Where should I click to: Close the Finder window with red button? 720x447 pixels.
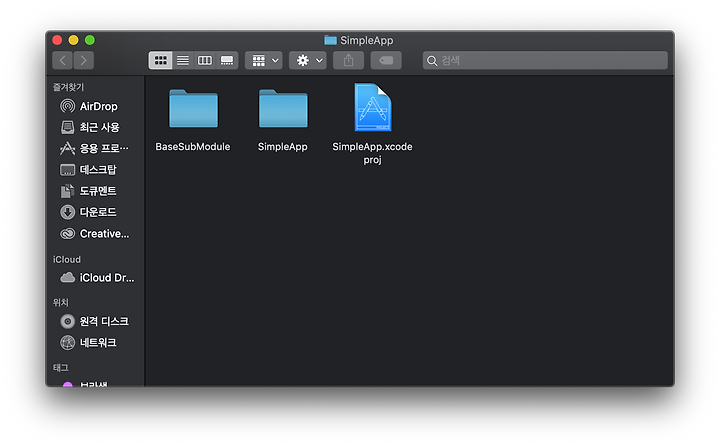(x=57, y=40)
